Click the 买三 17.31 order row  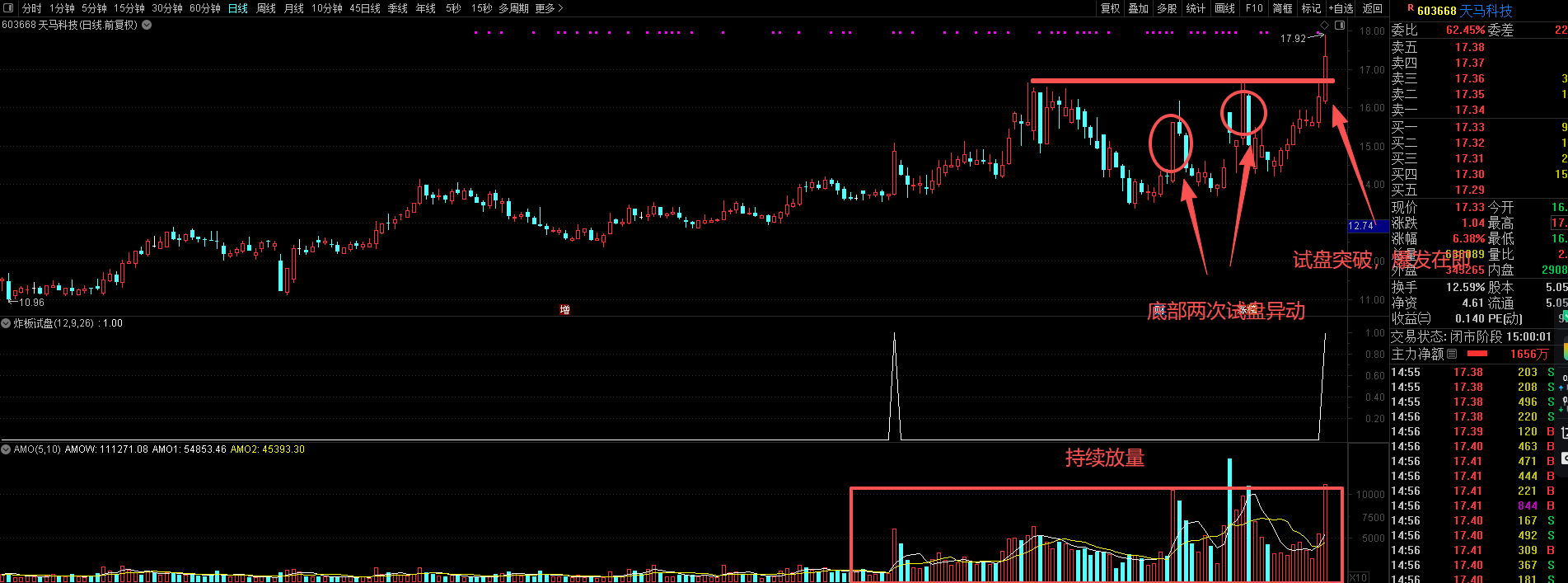[x=1479, y=158]
